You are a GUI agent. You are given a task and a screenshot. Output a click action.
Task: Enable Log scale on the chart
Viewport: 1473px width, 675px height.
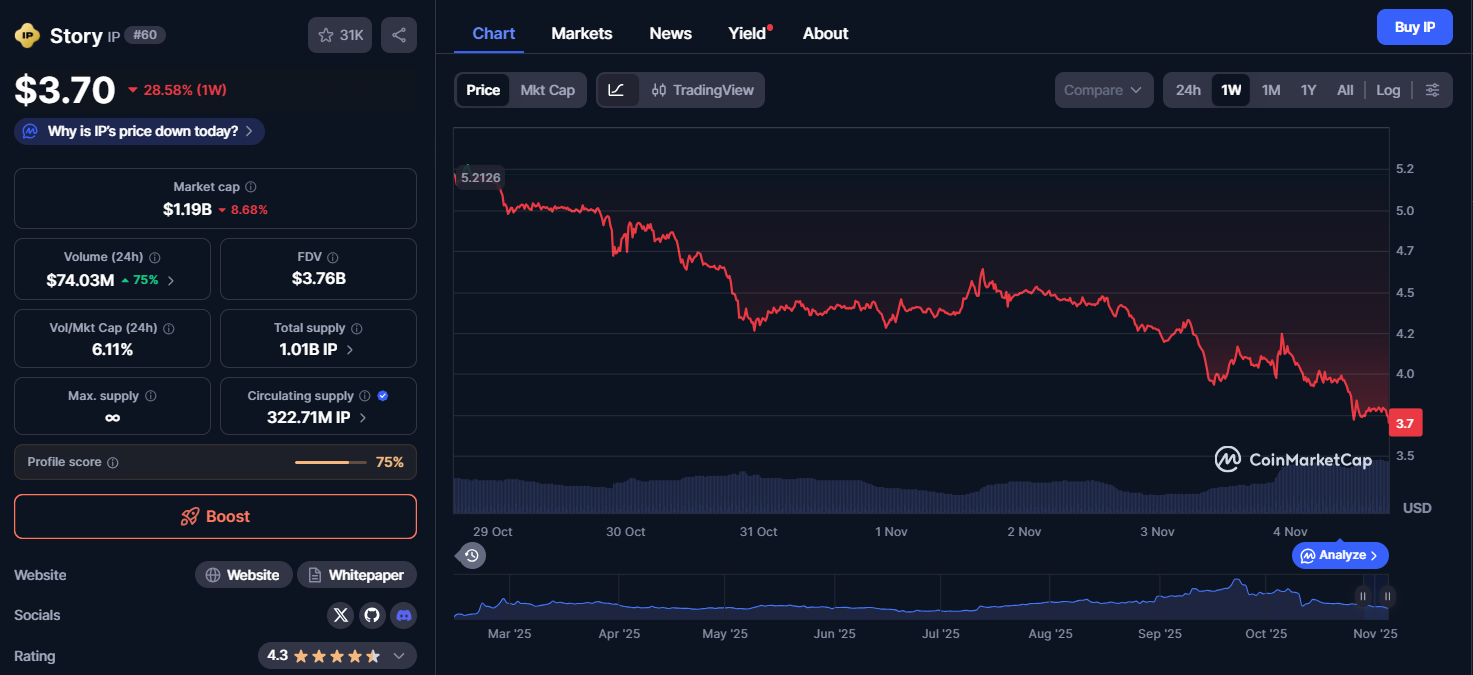pyautogui.click(x=1388, y=89)
